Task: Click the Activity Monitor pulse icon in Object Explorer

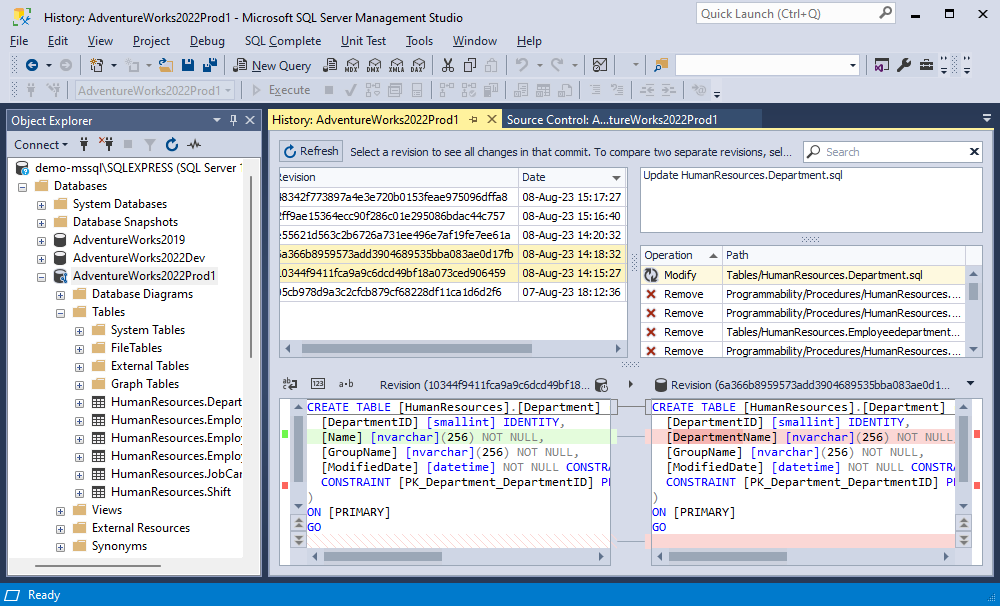Action: 194,145
